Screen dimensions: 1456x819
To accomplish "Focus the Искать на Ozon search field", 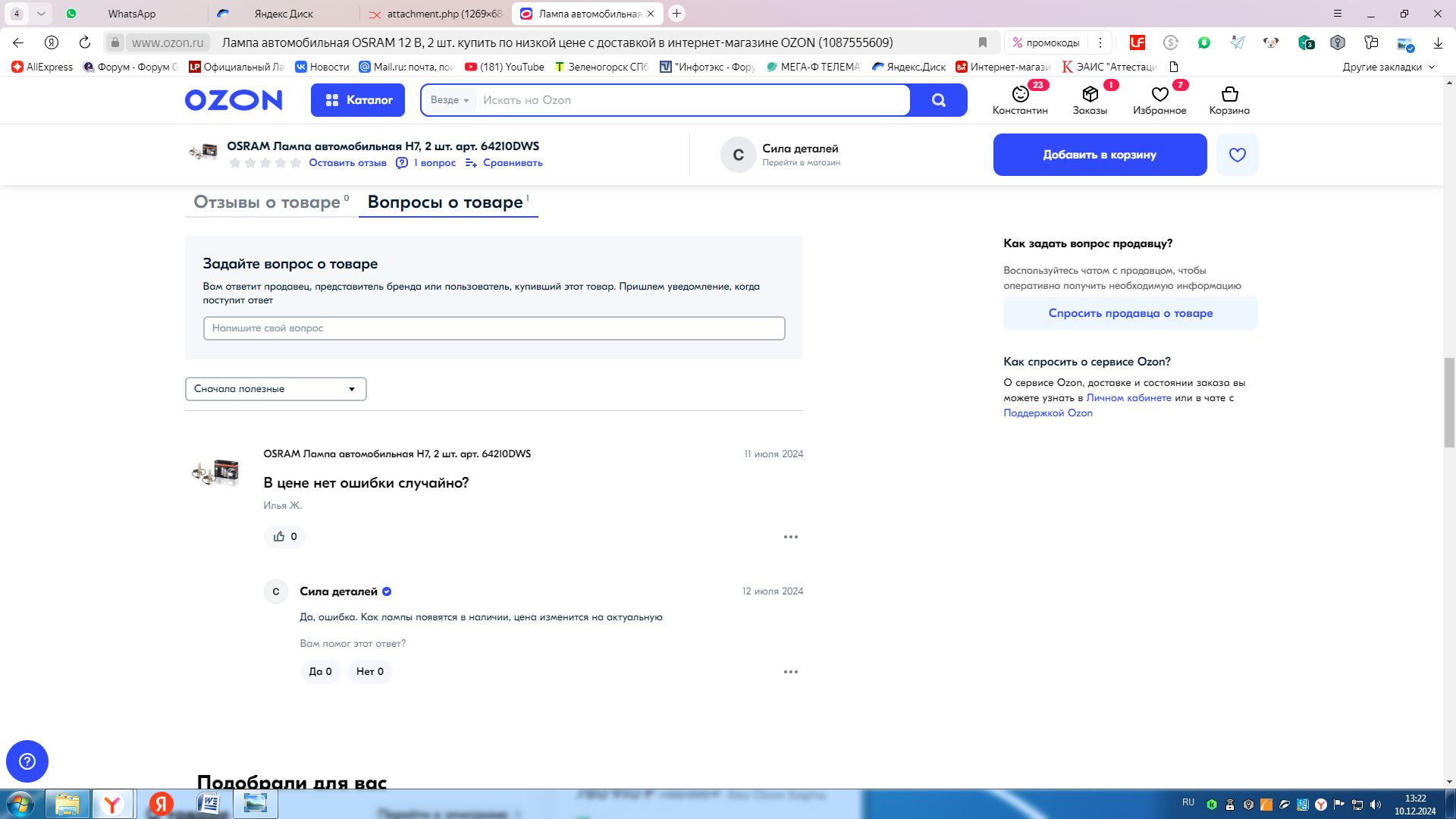I will tap(694, 100).
